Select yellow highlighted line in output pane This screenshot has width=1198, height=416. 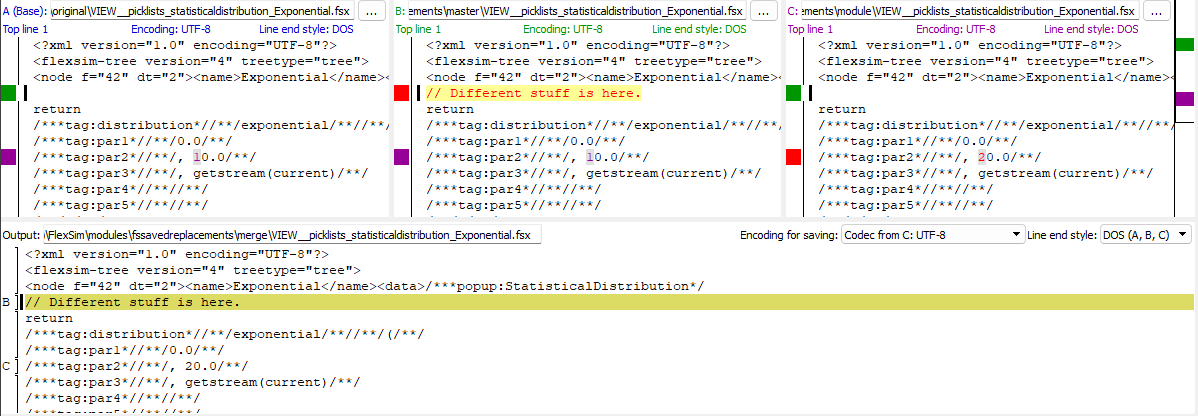600,302
